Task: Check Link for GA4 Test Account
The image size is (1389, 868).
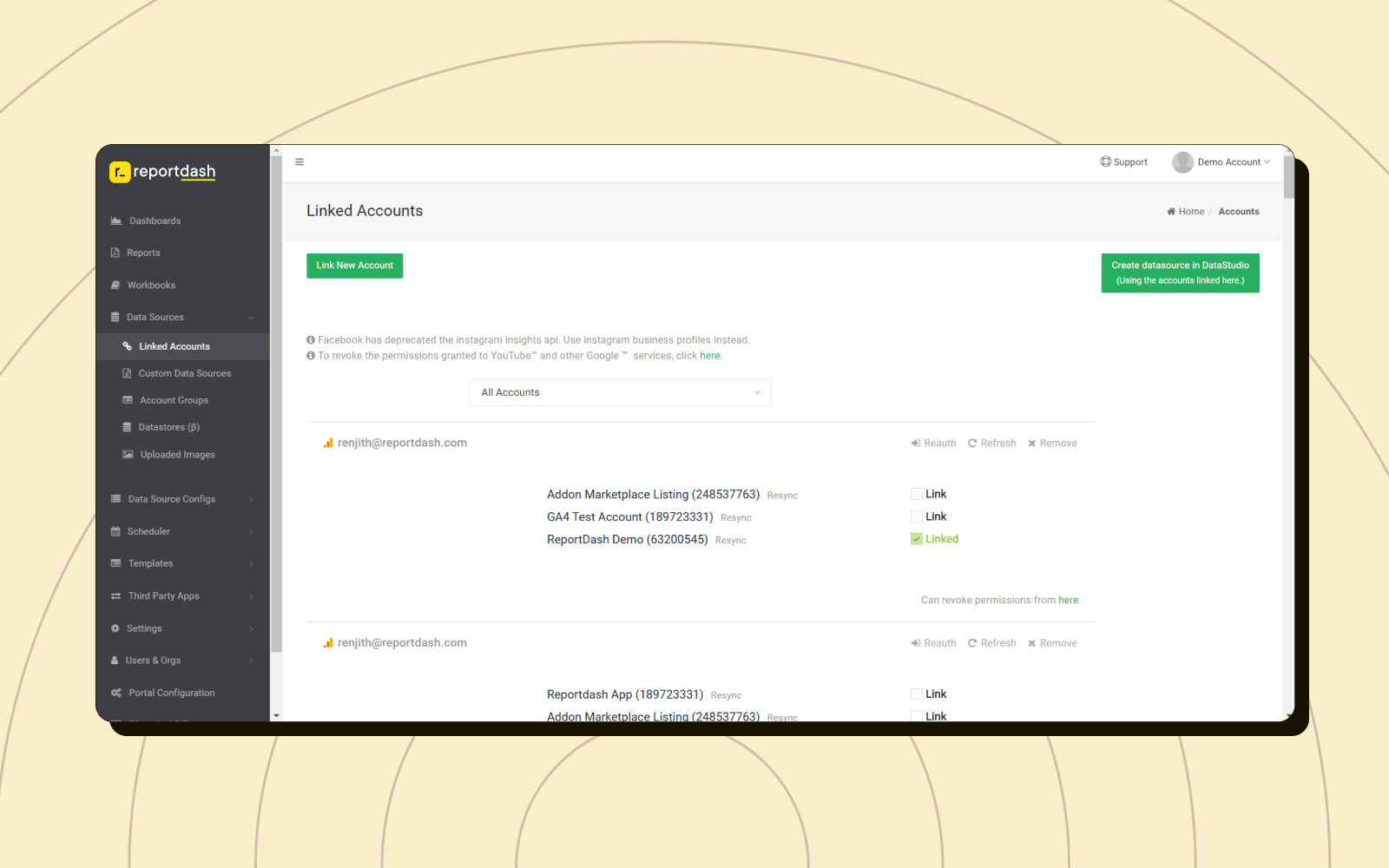Action: 917,516
